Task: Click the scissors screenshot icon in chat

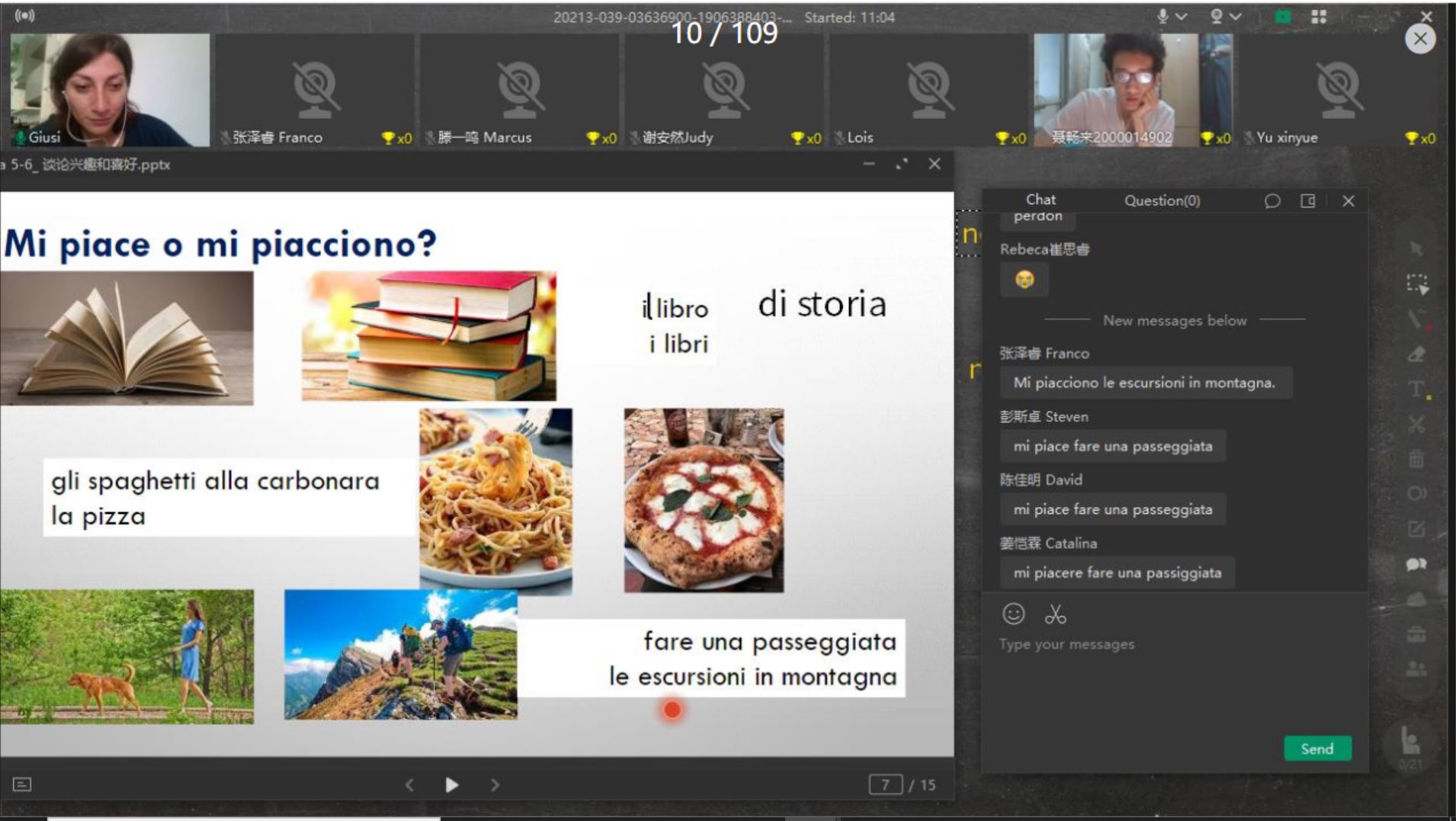Action: pos(1056,614)
